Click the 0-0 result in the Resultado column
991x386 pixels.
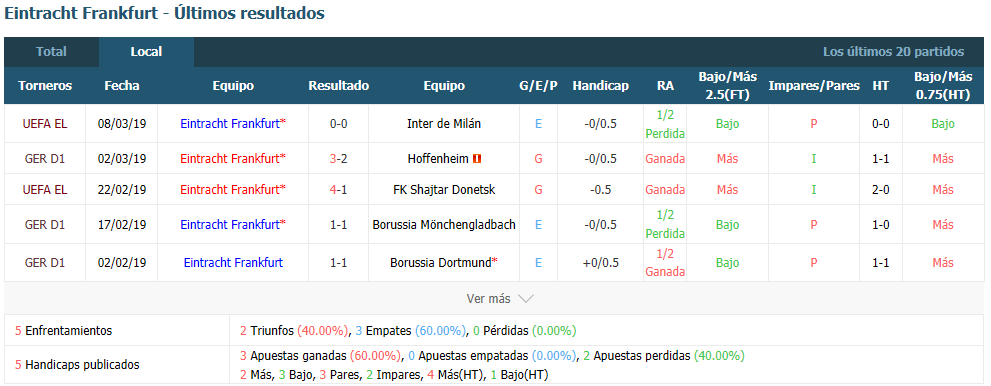pyautogui.click(x=339, y=124)
